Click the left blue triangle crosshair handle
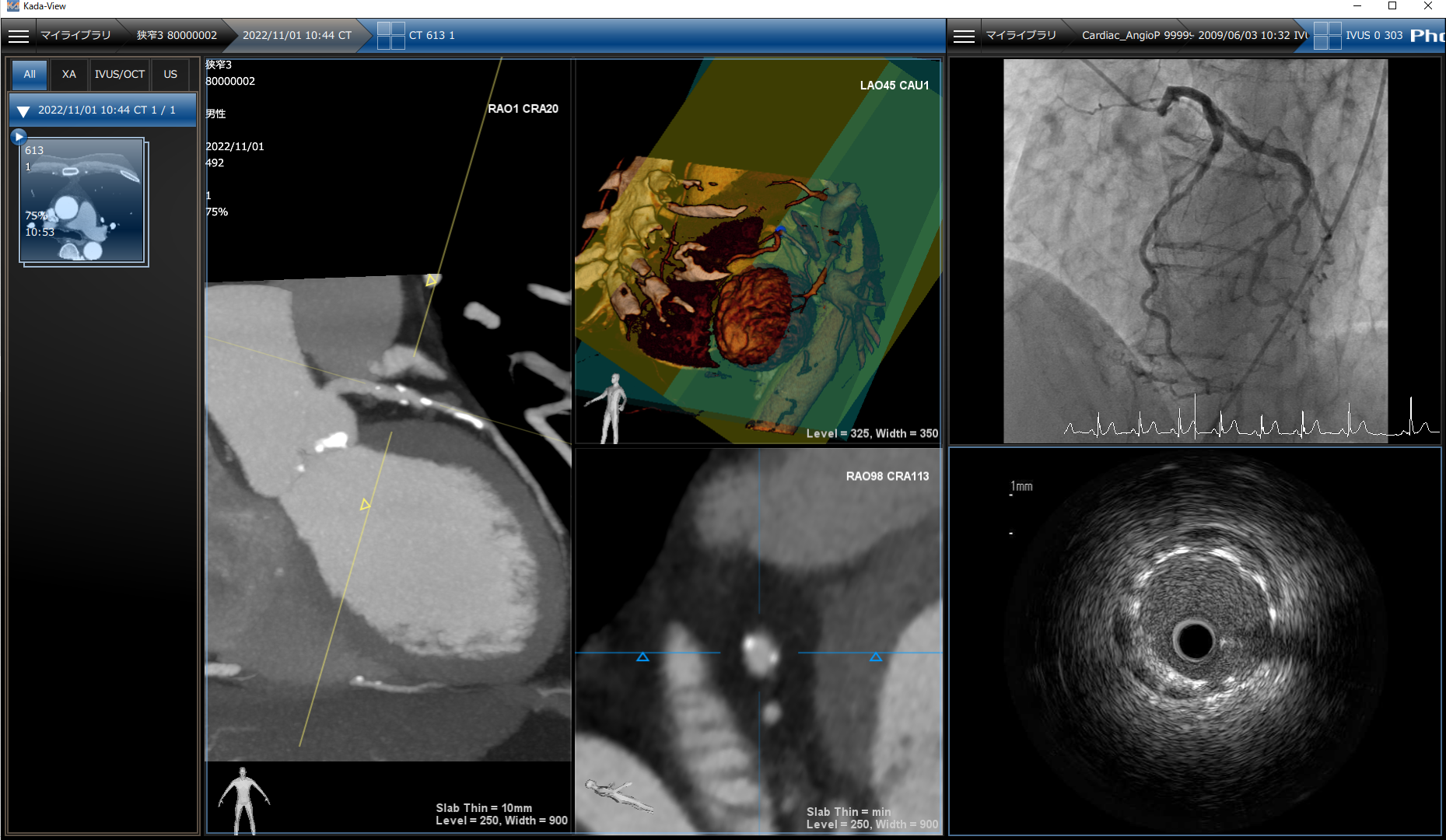 (642, 657)
